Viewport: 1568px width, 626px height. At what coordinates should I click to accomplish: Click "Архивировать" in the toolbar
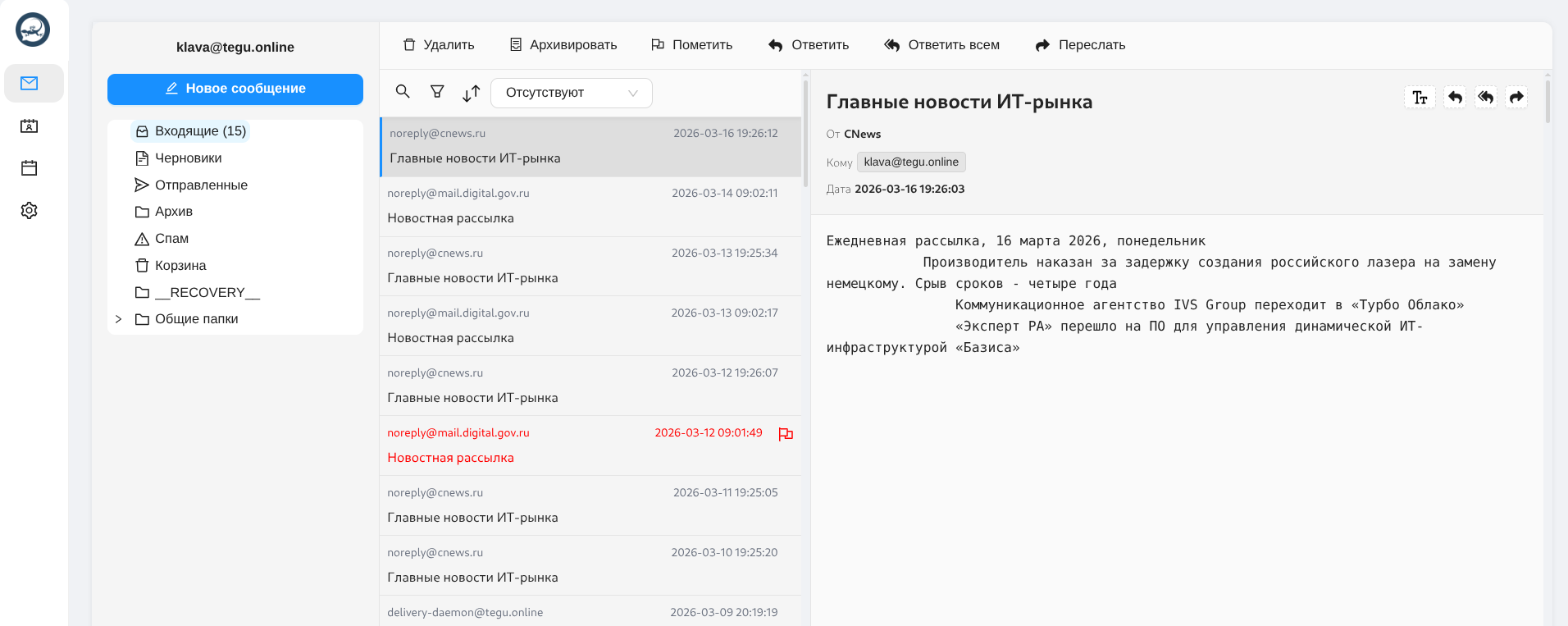(563, 45)
